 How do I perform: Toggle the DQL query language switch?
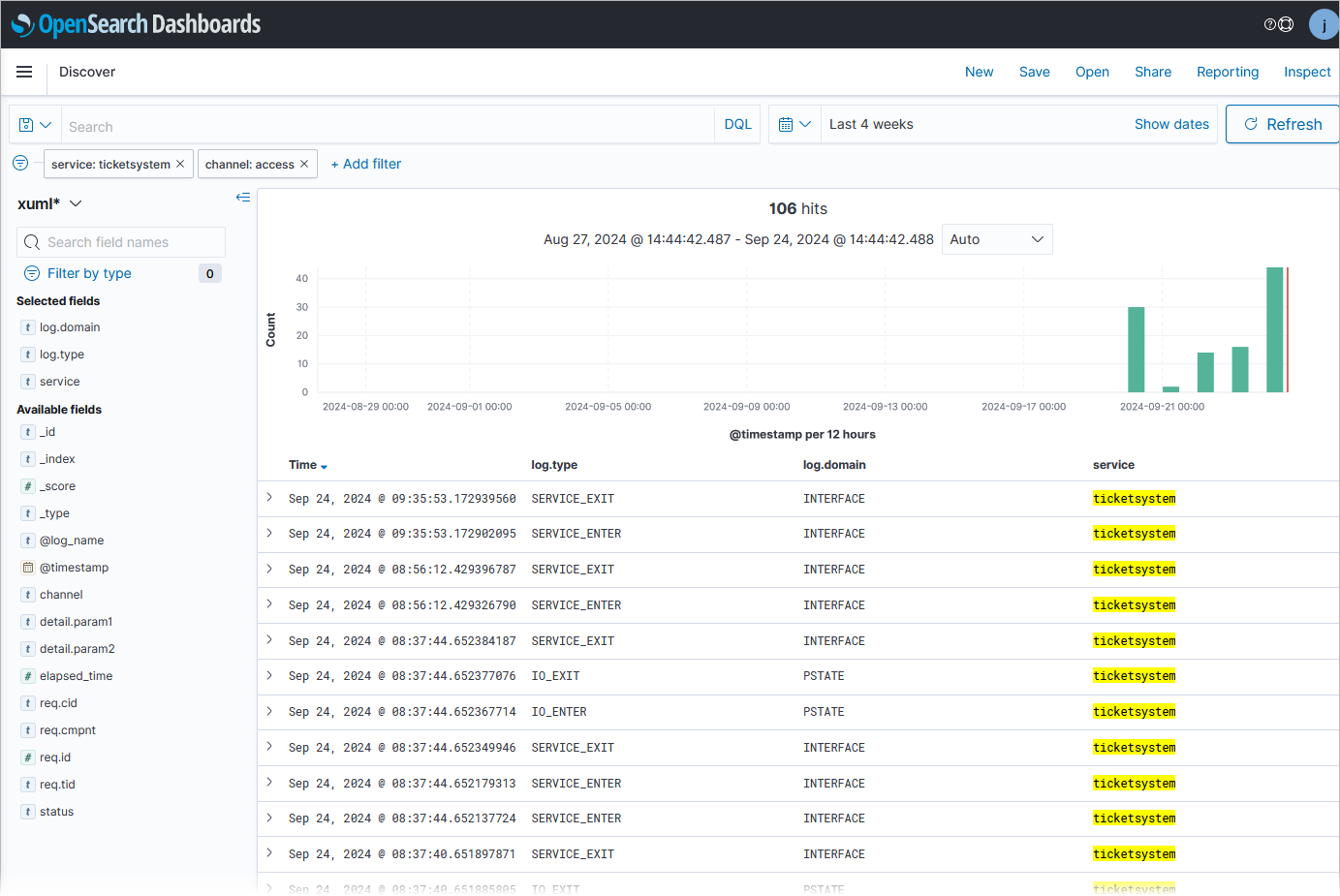tap(737, 125)
